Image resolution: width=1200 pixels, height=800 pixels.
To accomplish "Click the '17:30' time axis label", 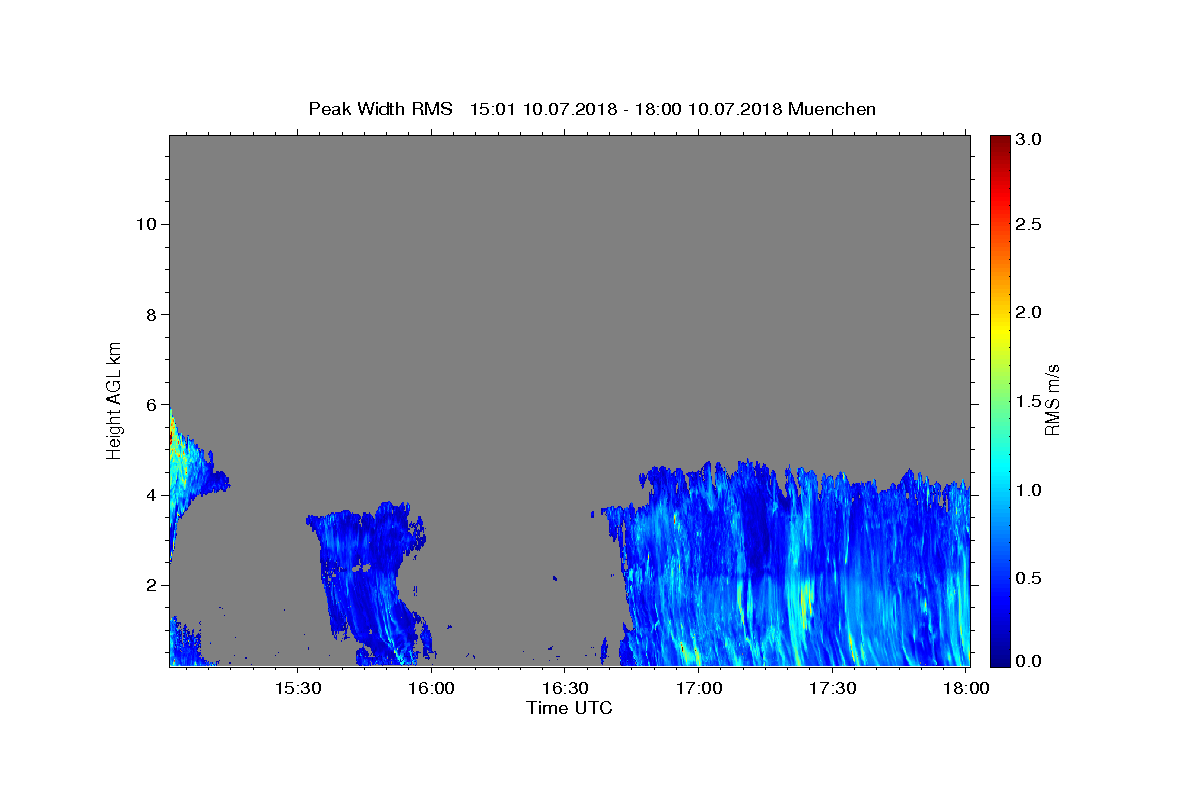I will pyautogui.click(x=833, y=688).
